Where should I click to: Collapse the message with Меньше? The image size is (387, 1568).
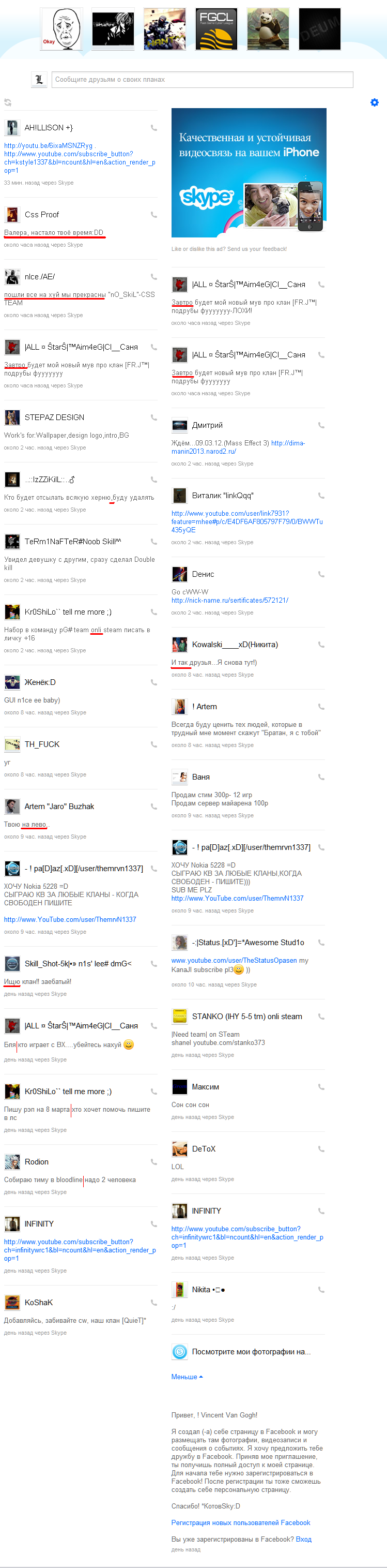click(x=187, y=1376)
